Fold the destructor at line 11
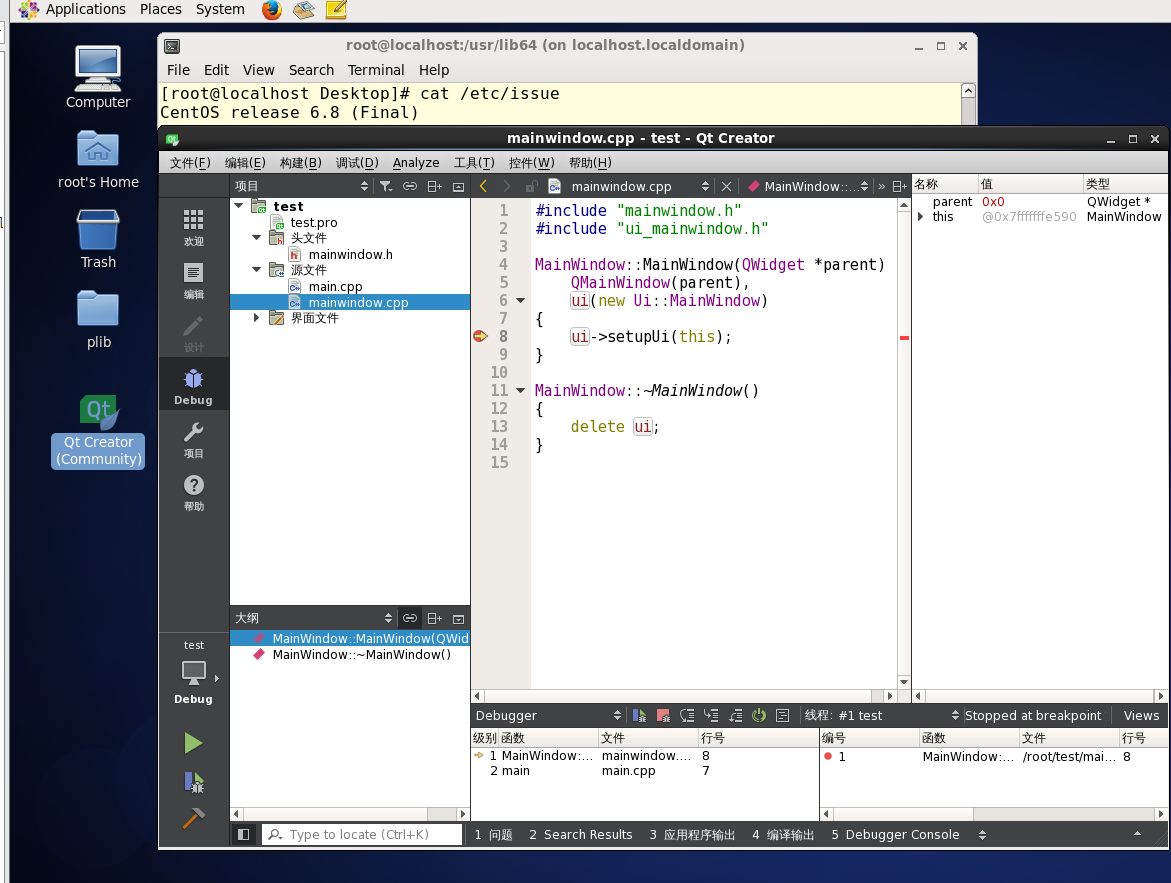Image resolution: width=1171 pixels, height=883 pixels. 521,390
